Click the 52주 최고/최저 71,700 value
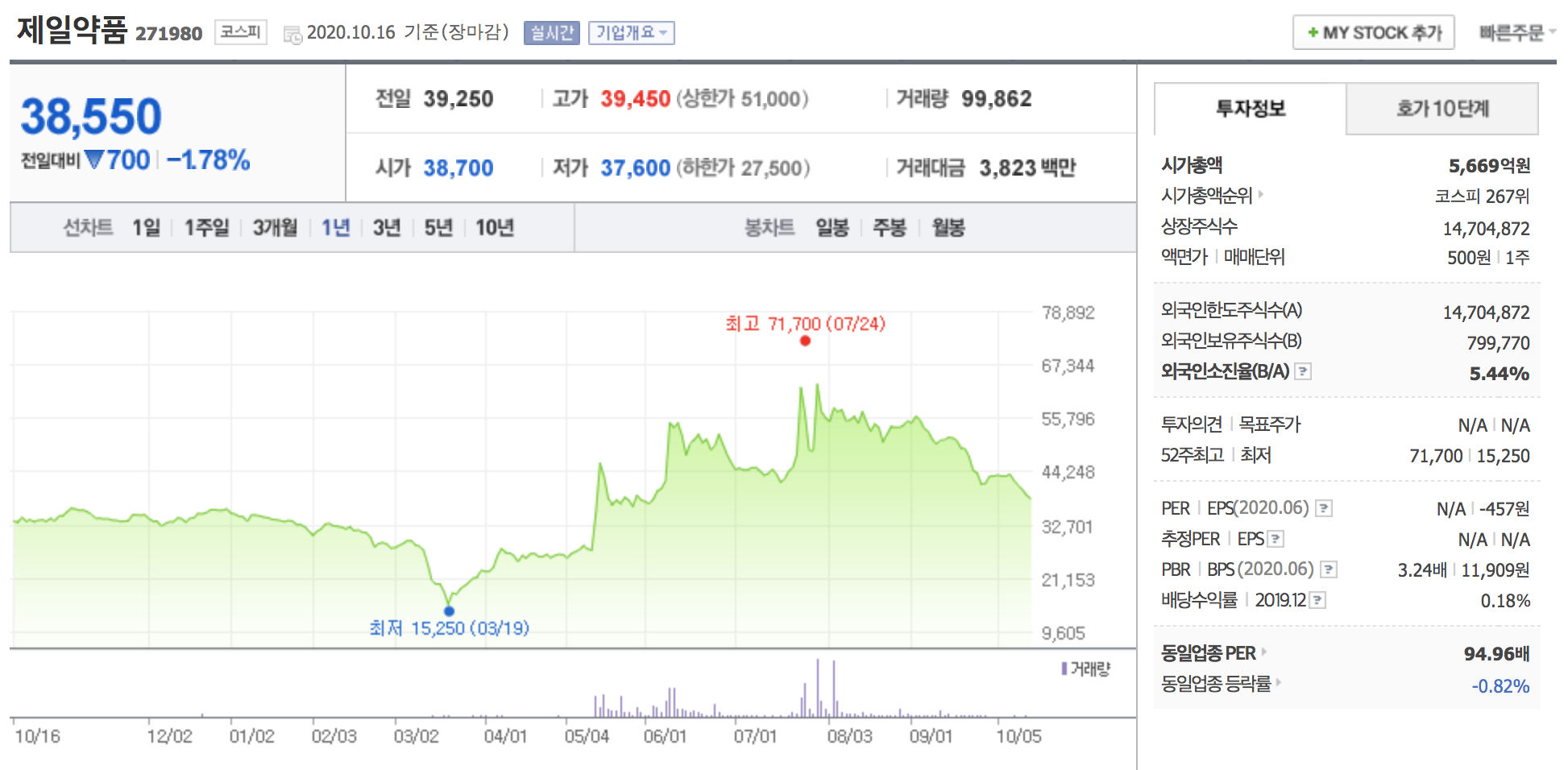Screen dimensions: 1568x770 [1436, 456]
